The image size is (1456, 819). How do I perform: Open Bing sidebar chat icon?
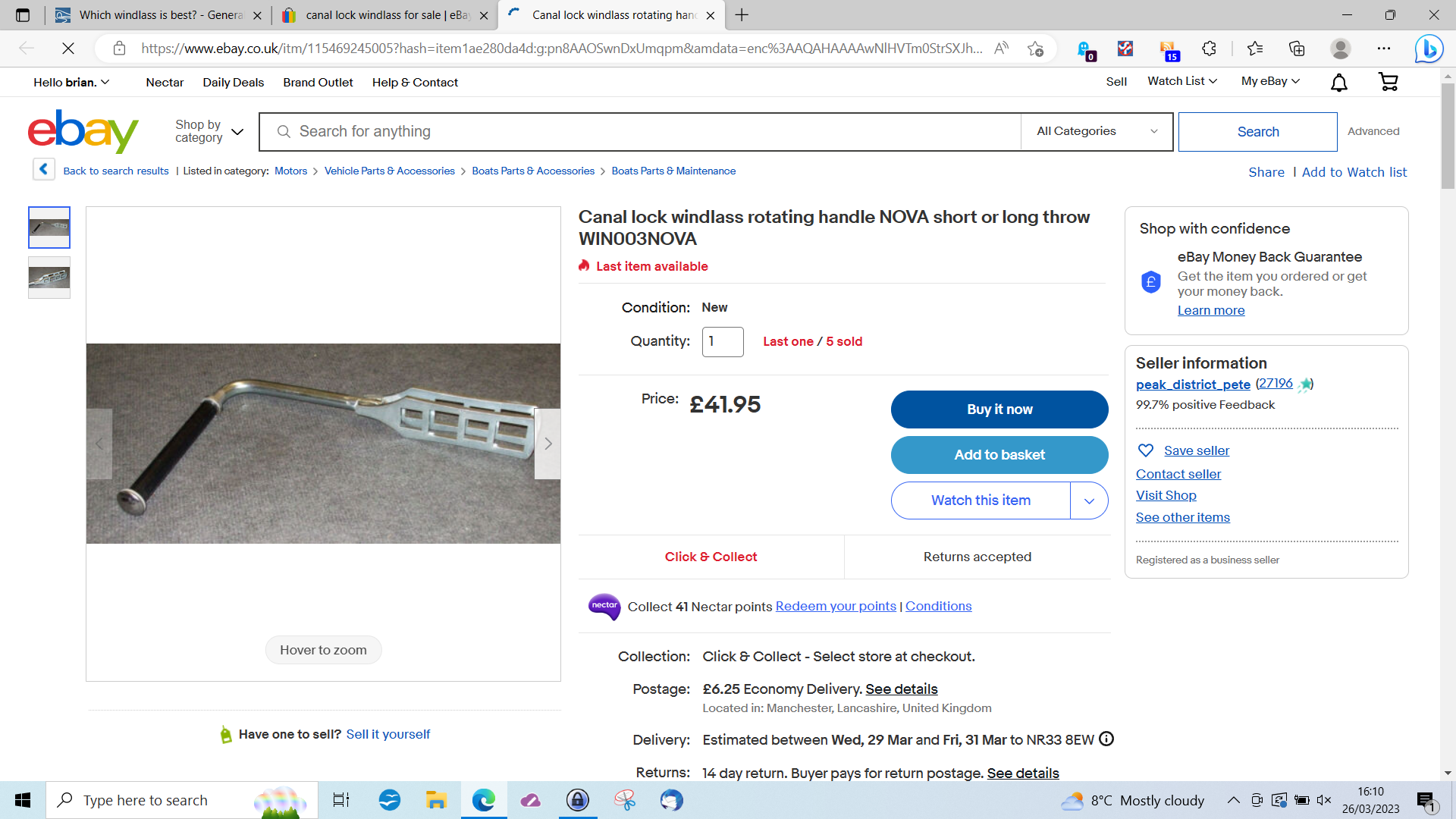[x=1429, y=49]
